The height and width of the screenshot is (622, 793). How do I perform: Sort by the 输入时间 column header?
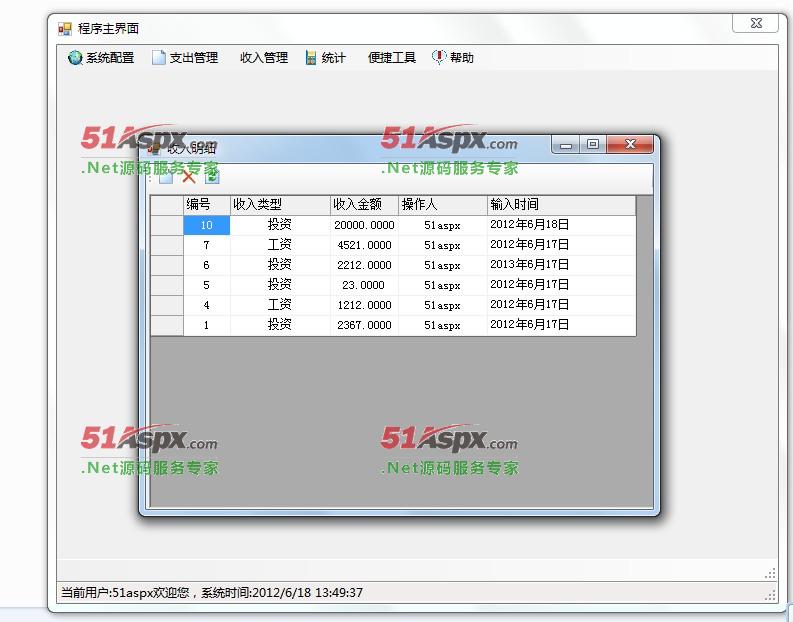tap(561, 205)
